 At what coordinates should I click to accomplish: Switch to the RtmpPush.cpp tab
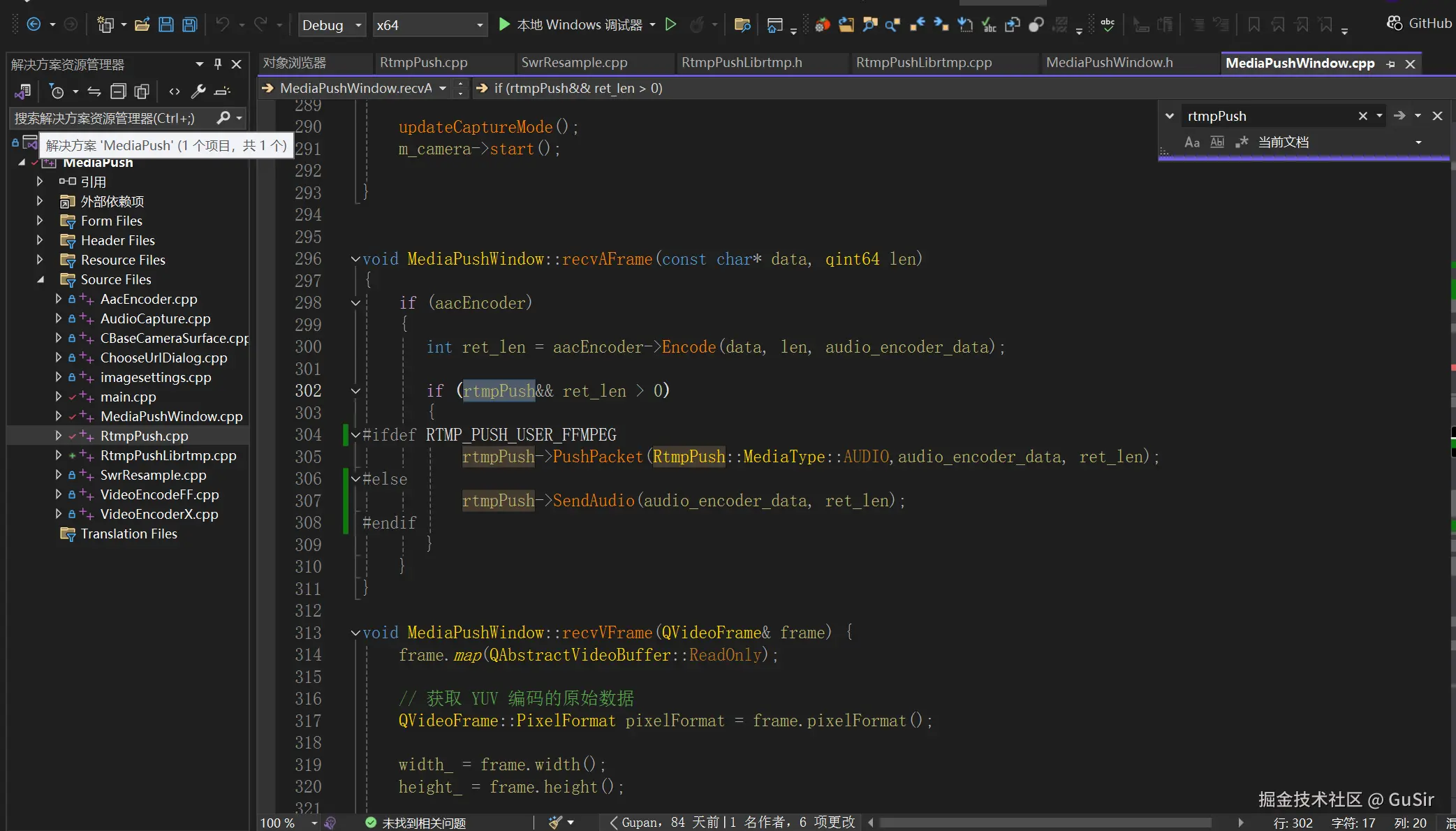[423, 63]
